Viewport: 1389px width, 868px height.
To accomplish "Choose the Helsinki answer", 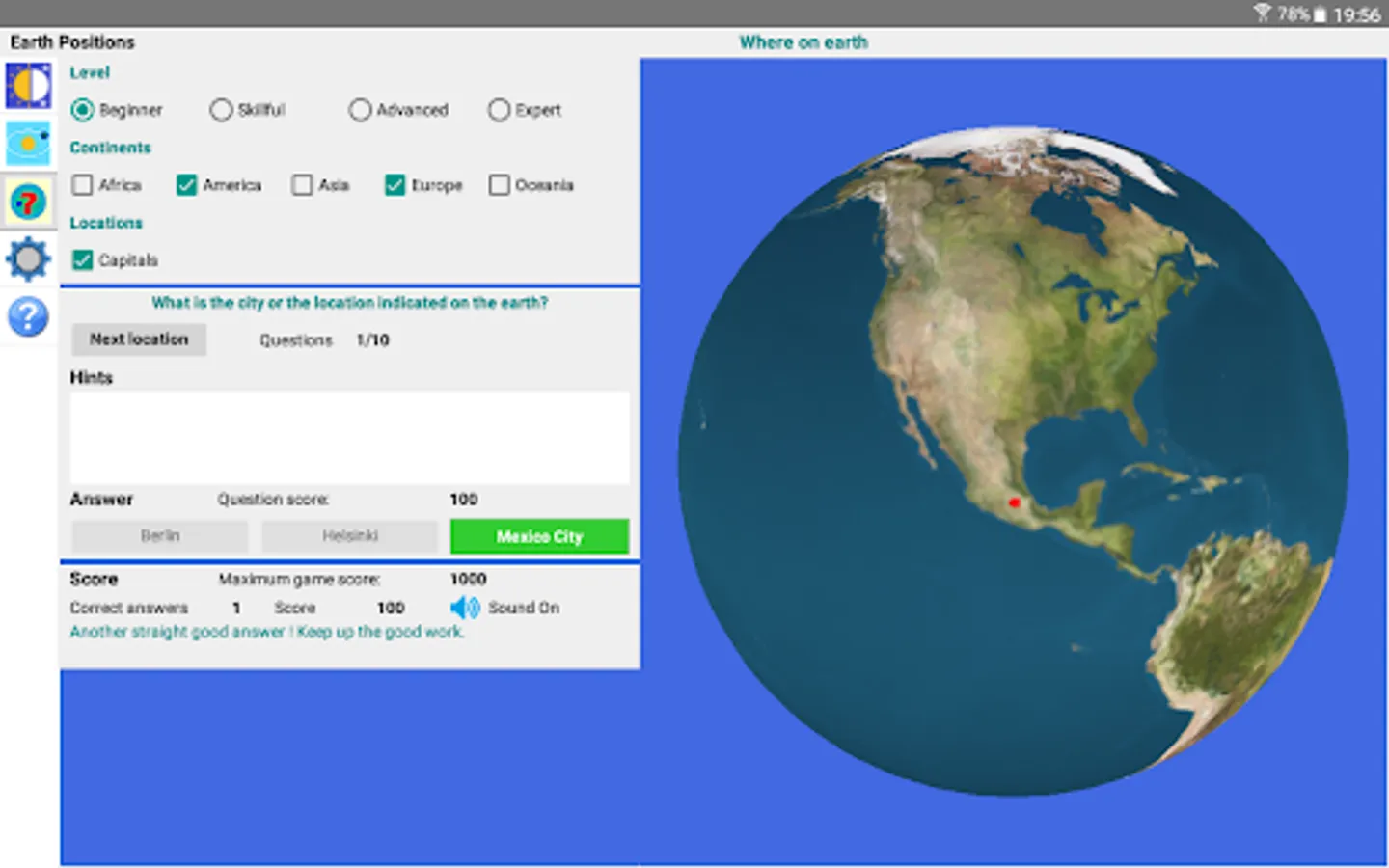I will [x=350, y=536].
